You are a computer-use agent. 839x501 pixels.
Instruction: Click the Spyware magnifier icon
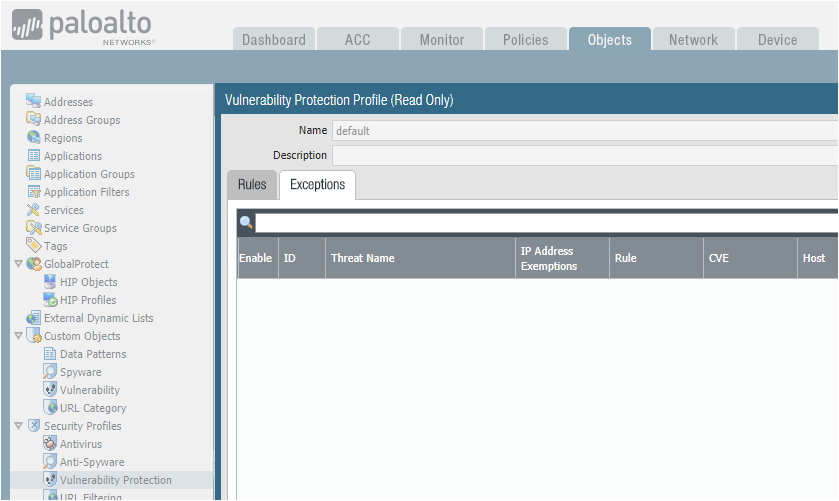click(50, 371)
